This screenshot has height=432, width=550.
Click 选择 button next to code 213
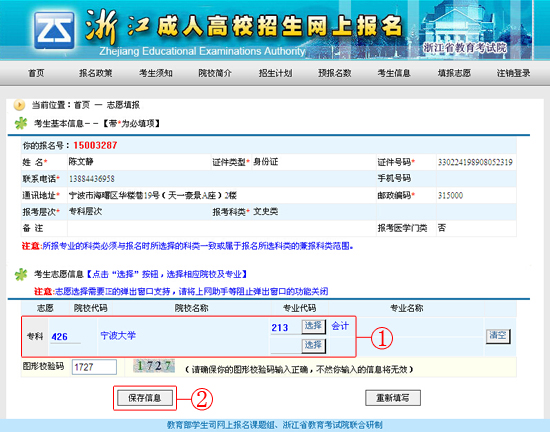click(x=314, y=326)
